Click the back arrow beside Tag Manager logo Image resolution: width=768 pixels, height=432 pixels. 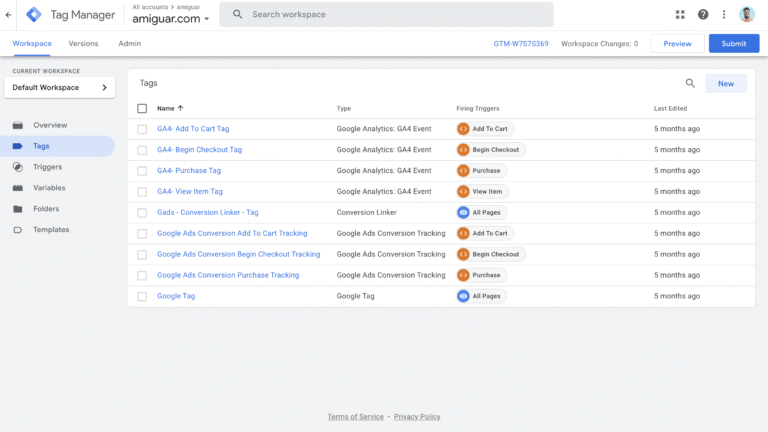(9, 15)
